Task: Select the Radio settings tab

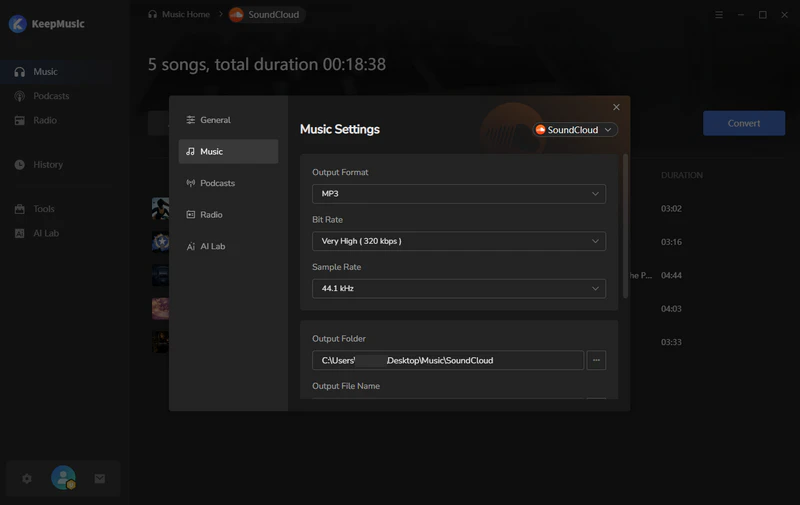Action: click(229, 215)
